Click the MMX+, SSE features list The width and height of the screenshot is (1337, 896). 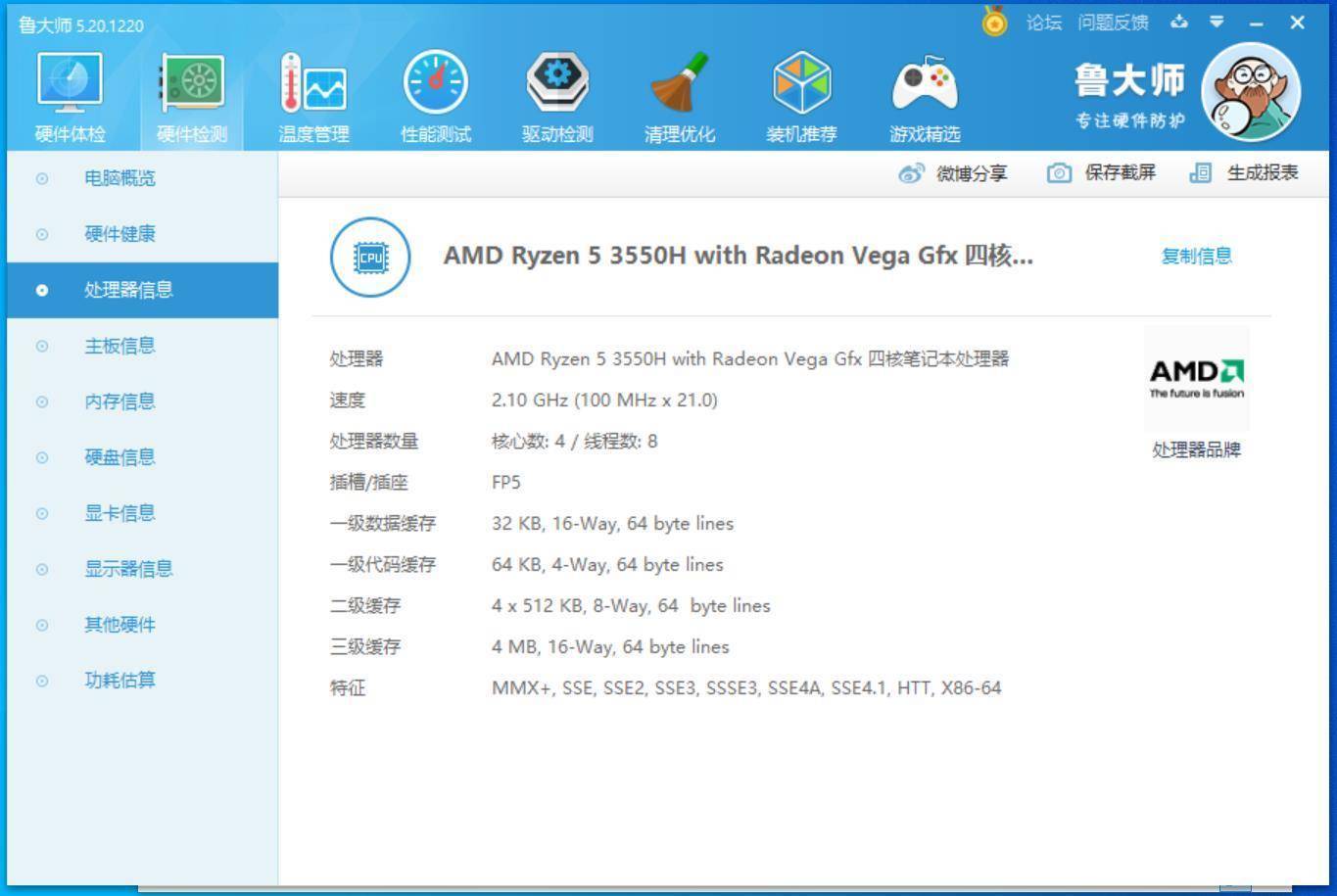click(746, 688)
